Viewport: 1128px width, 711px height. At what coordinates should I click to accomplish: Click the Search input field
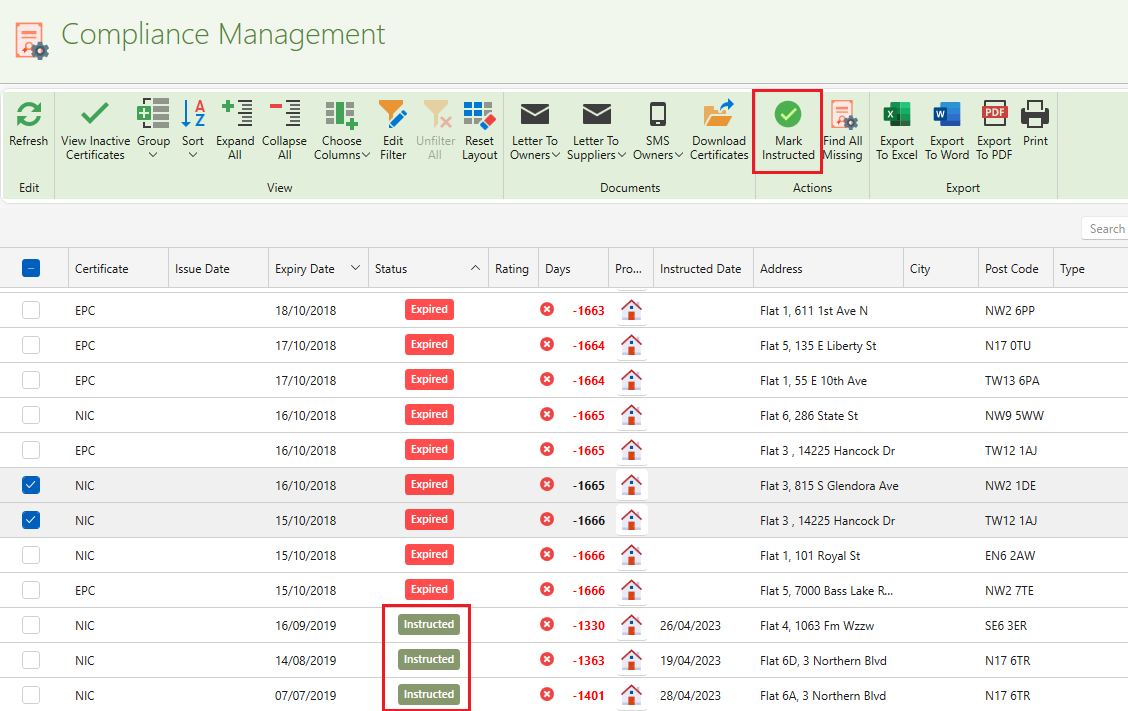tap(1105, 229)
